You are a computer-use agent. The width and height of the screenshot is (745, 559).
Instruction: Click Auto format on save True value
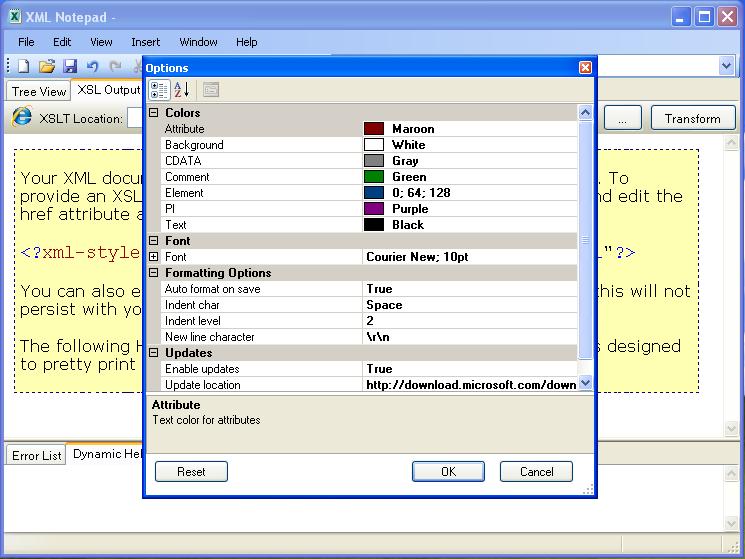click(379, 289)
